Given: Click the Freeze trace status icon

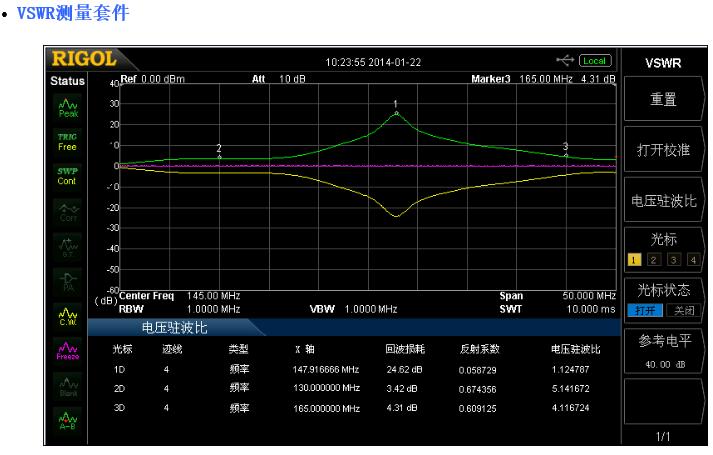Looking at the screenshot, I should pyautogui.click(x=67, y=351).
